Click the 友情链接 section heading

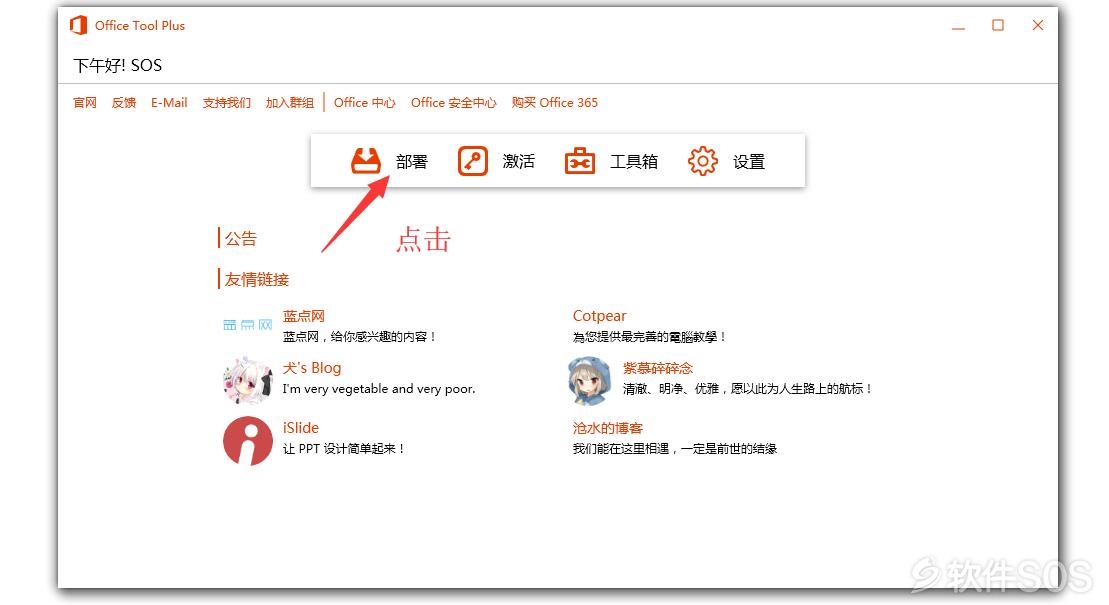[257, 280]
